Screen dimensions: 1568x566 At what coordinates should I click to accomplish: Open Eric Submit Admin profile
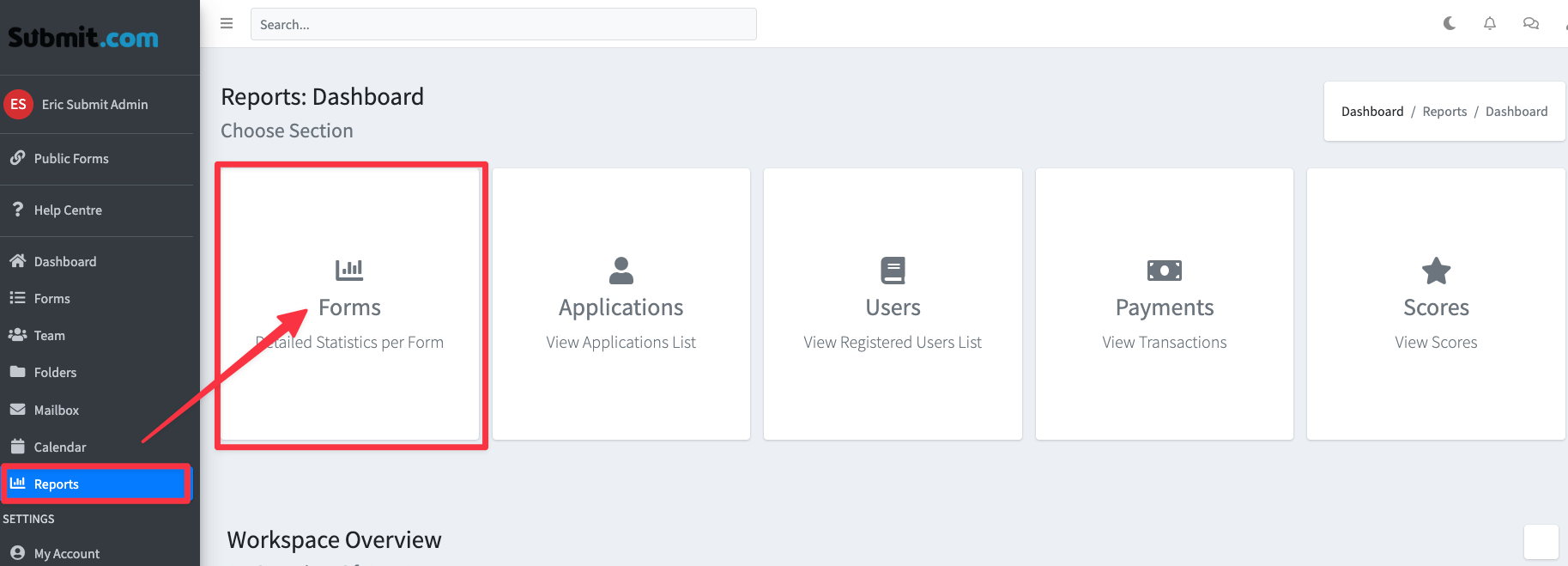pyautogui.click(x=94, y=105)
